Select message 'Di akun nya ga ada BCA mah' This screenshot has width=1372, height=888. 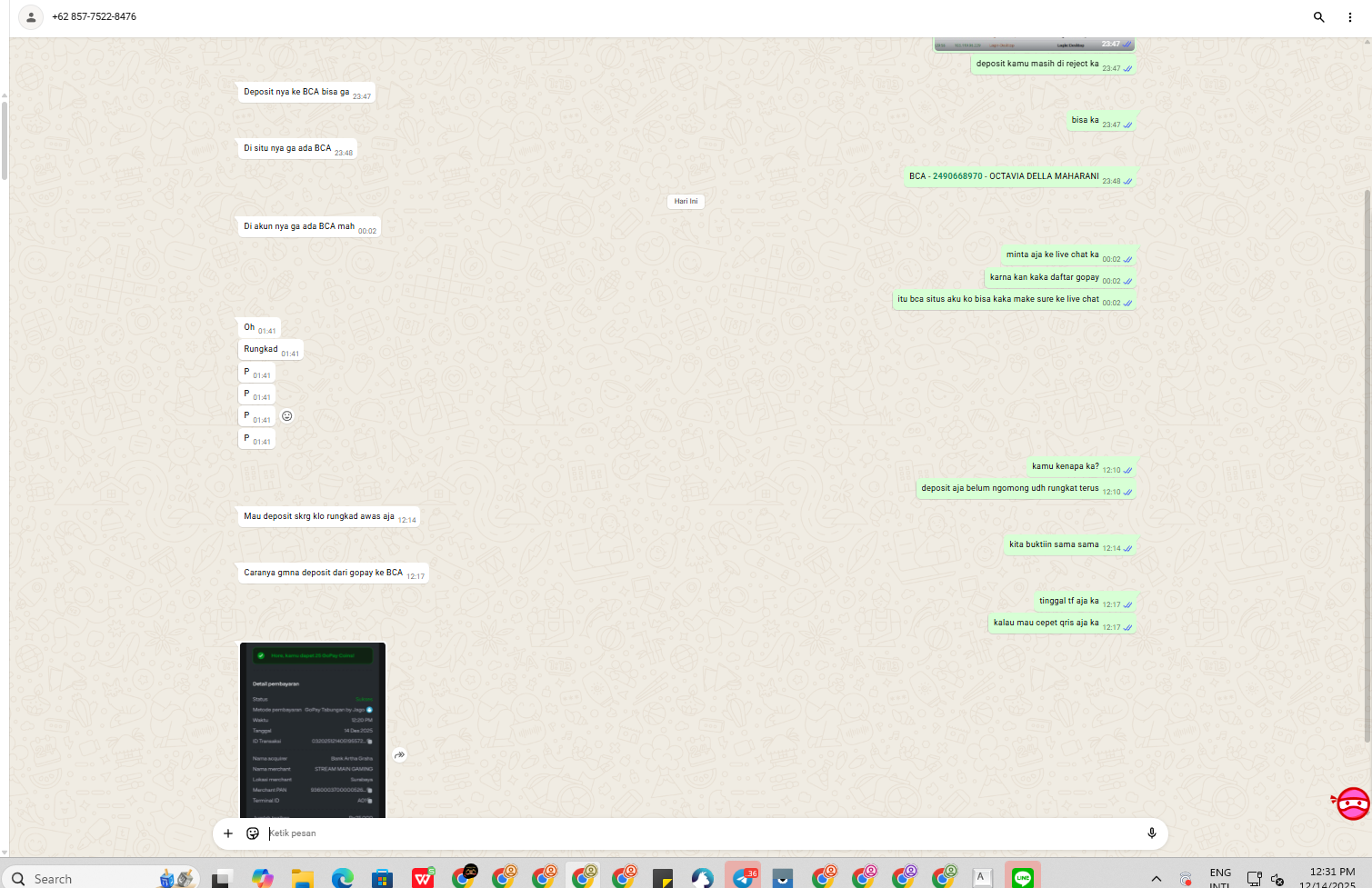(309, 227)
